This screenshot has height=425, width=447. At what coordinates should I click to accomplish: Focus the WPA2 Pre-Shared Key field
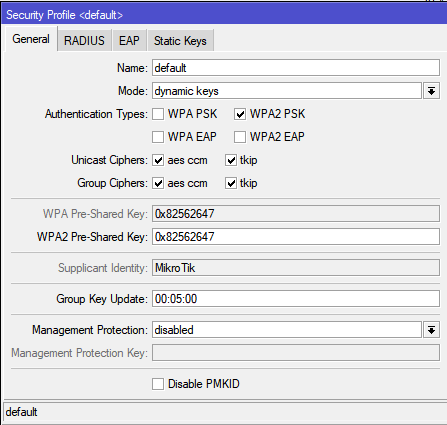pos(296,237)
